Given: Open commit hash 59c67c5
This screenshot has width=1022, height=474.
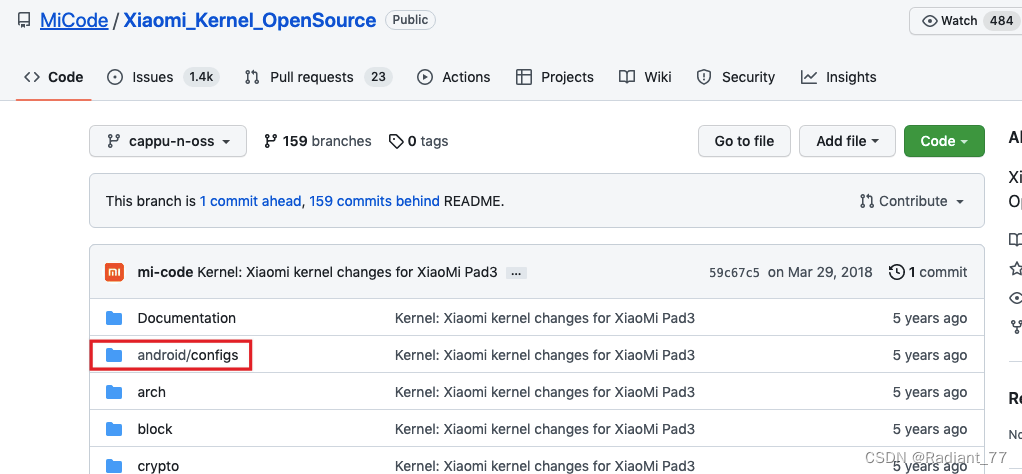Looking at the screenshot, I should click(734, 273).
